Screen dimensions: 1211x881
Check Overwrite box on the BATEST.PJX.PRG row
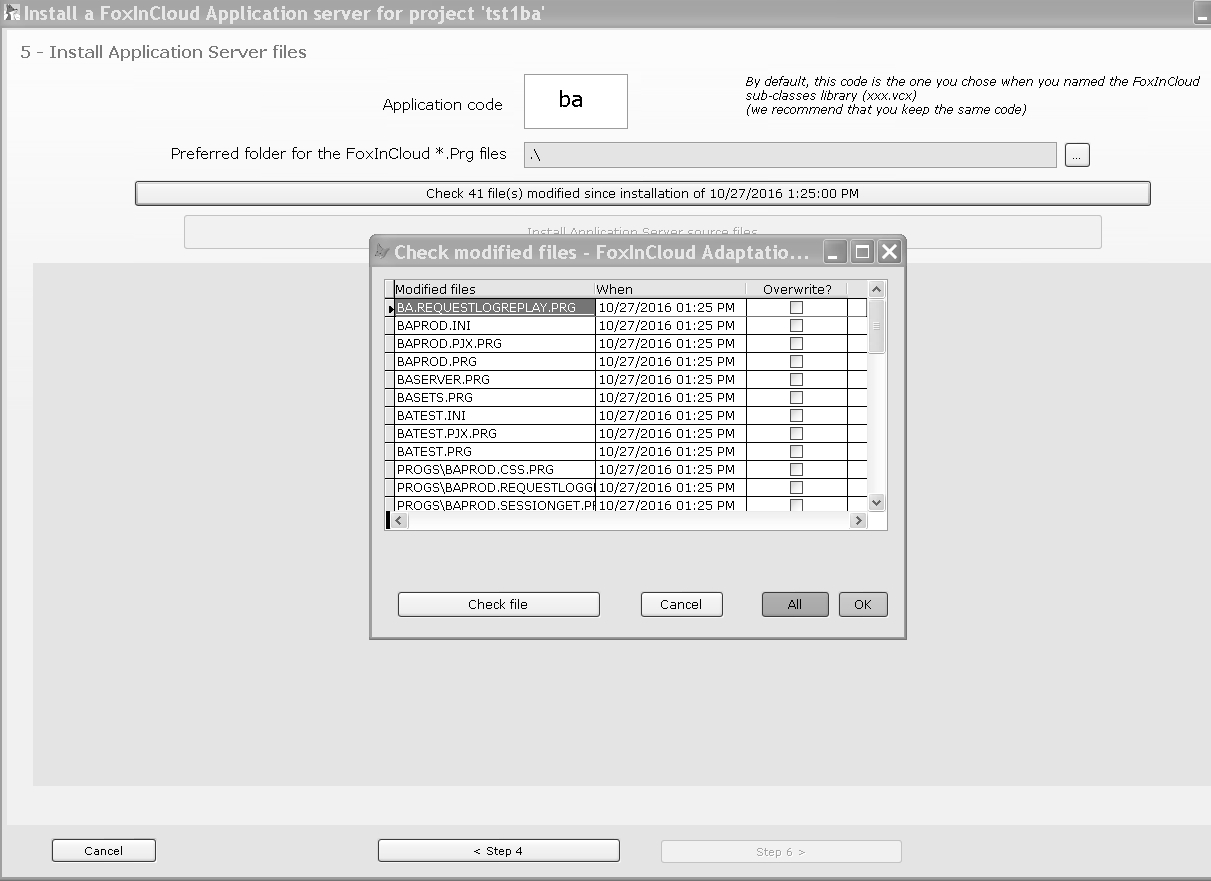[796, 434]
